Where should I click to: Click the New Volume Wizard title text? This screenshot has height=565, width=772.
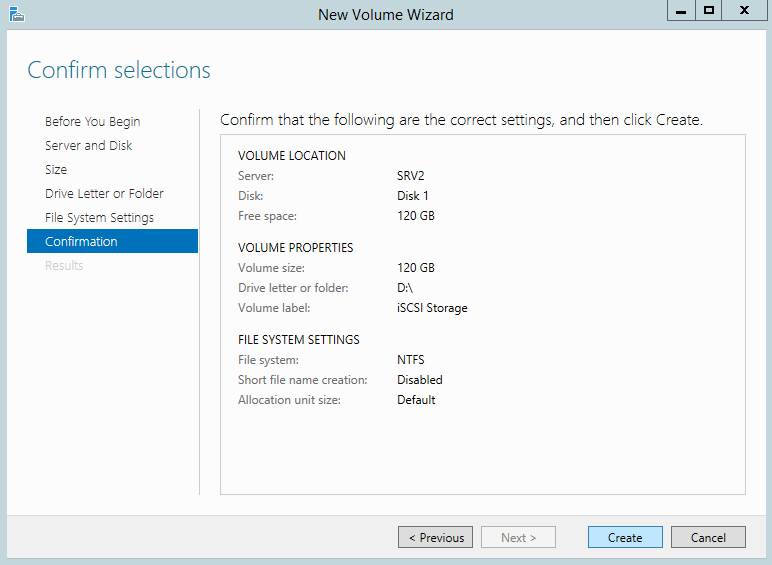point(385,15)
